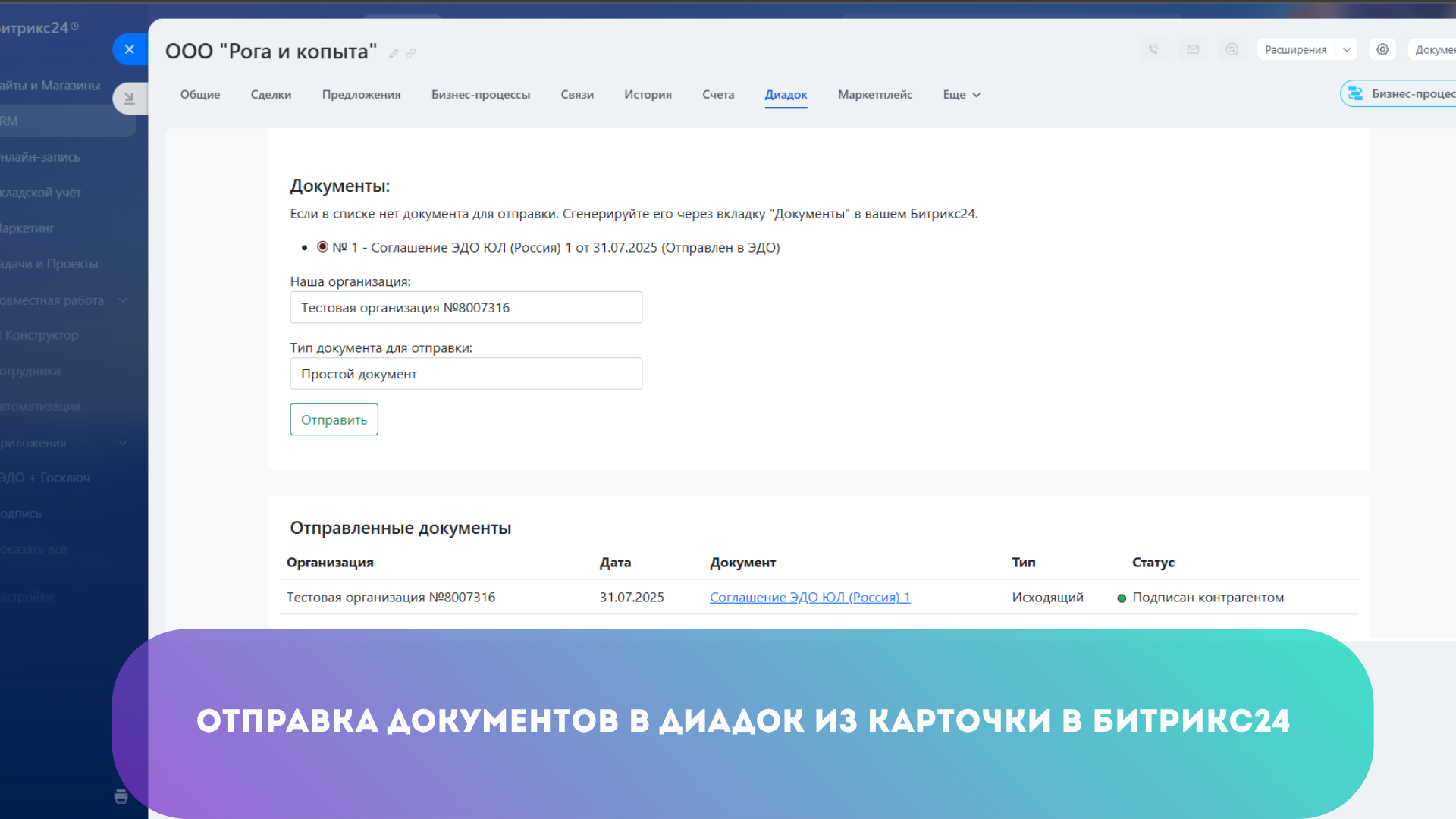Expand the Расширения dropdown arrow

[x=1347, y=50]
